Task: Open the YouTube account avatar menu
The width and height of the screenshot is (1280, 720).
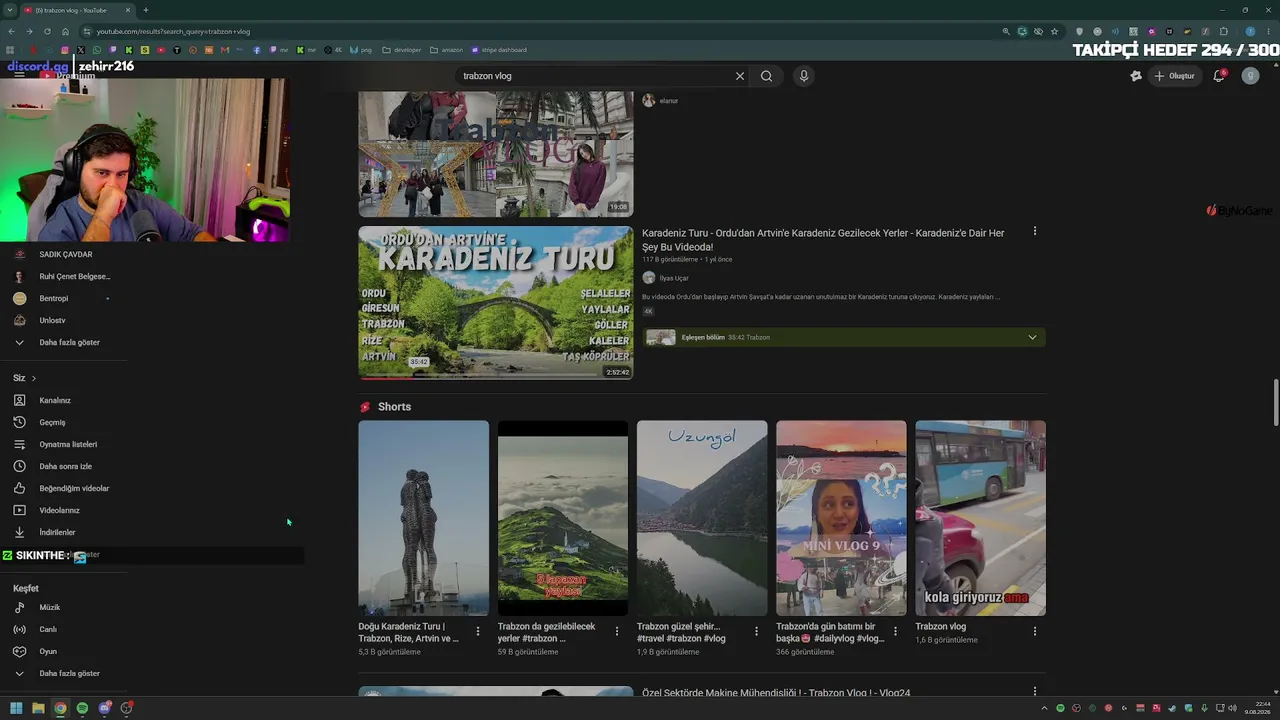Action: (x=1250, y=76)
